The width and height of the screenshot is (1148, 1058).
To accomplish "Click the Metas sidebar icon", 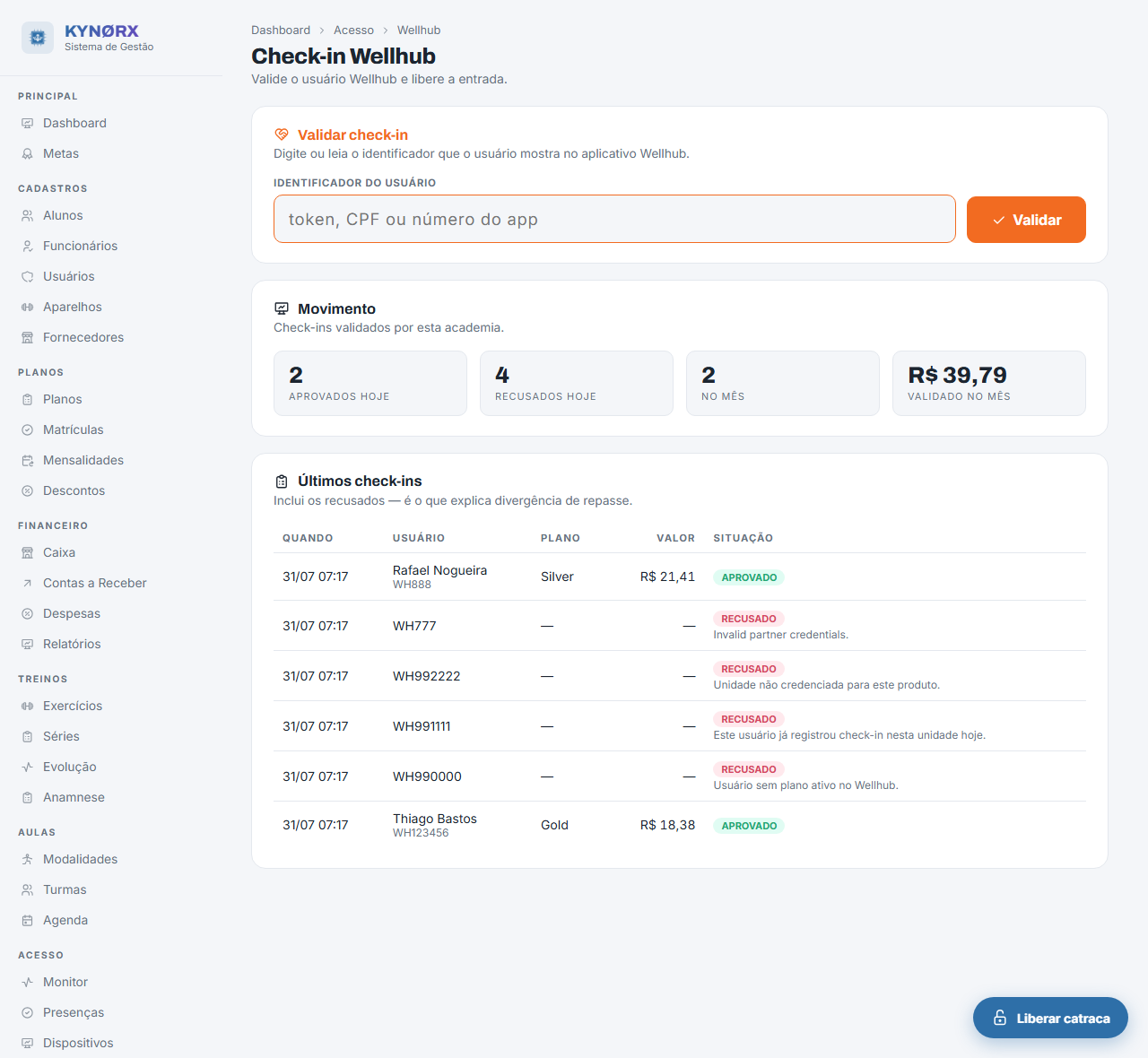I will click(x=28, y=154).
